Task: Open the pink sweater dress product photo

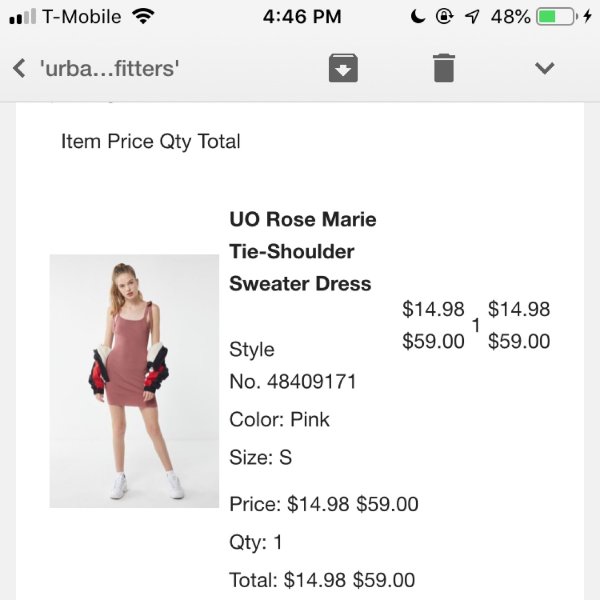Action: pyautogui.click(x=134, y=381)
